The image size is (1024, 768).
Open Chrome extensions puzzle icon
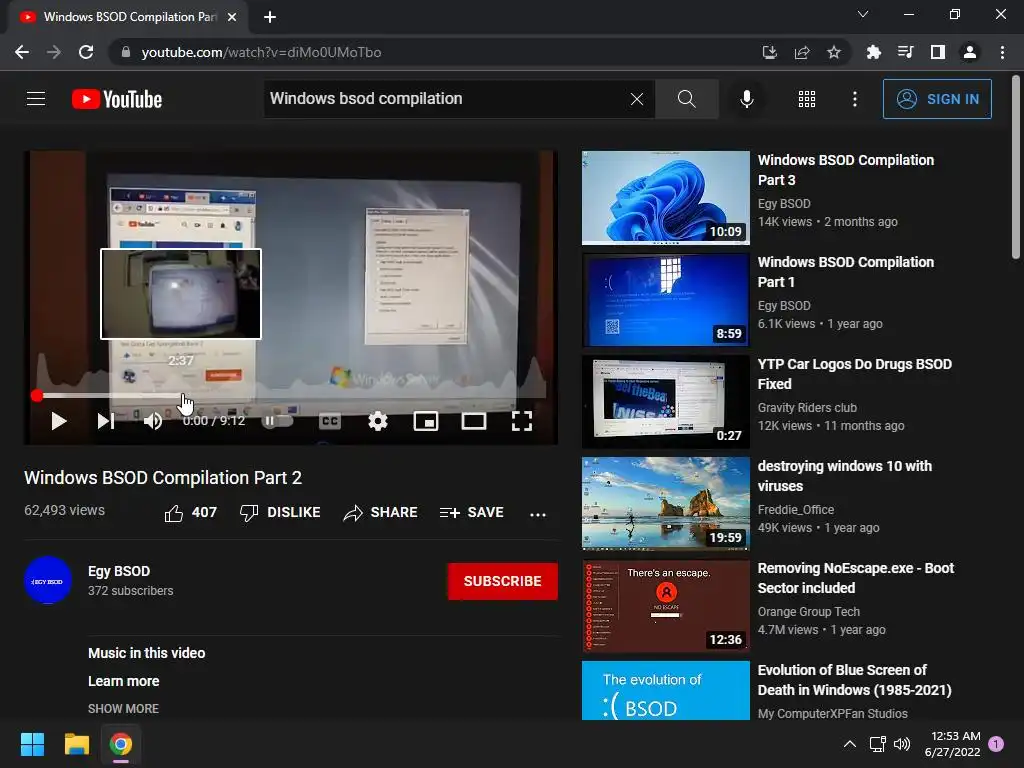873,52
